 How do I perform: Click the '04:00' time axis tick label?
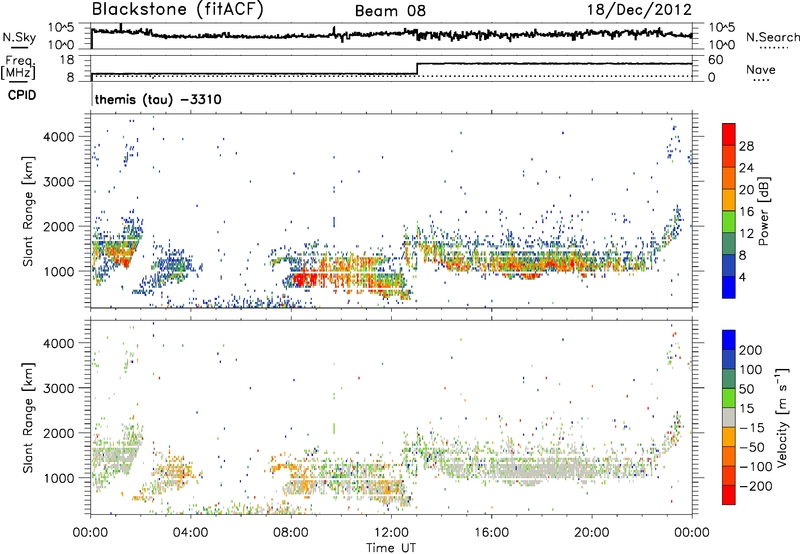(x=191, y=533)
